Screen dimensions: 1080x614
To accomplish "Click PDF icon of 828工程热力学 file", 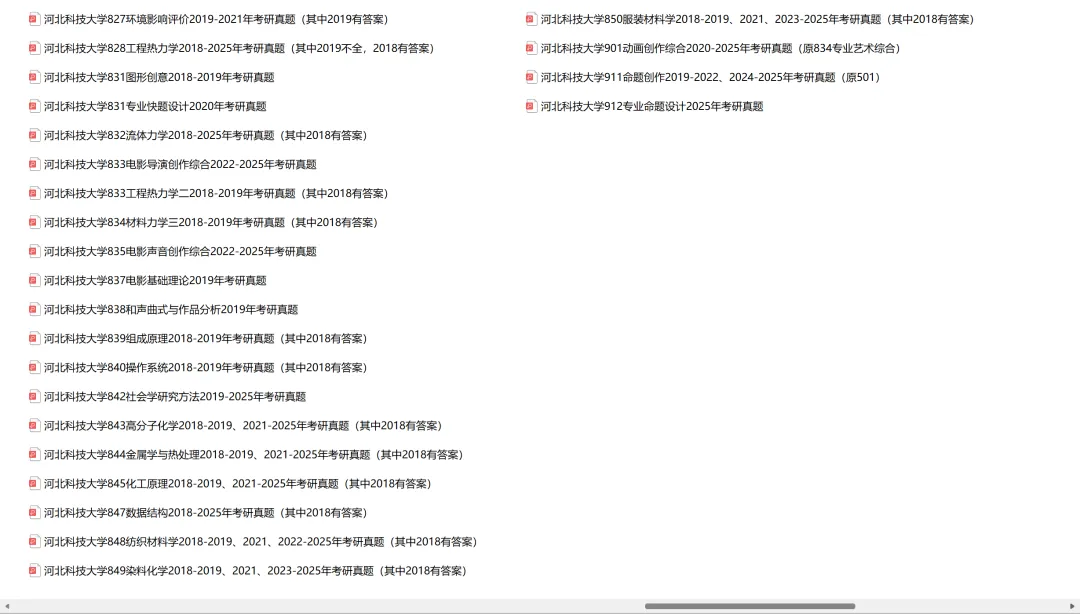I will coord(34,48).
